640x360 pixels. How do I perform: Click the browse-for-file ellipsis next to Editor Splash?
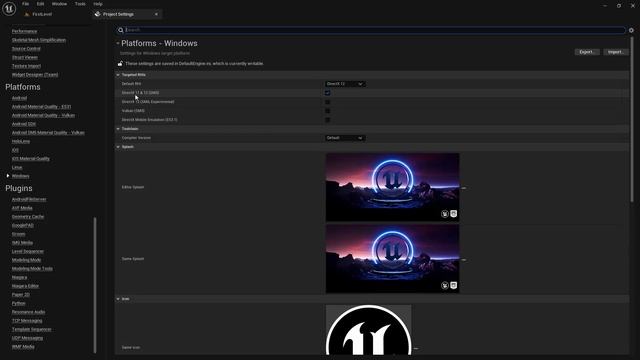click(x=463, y=188)
